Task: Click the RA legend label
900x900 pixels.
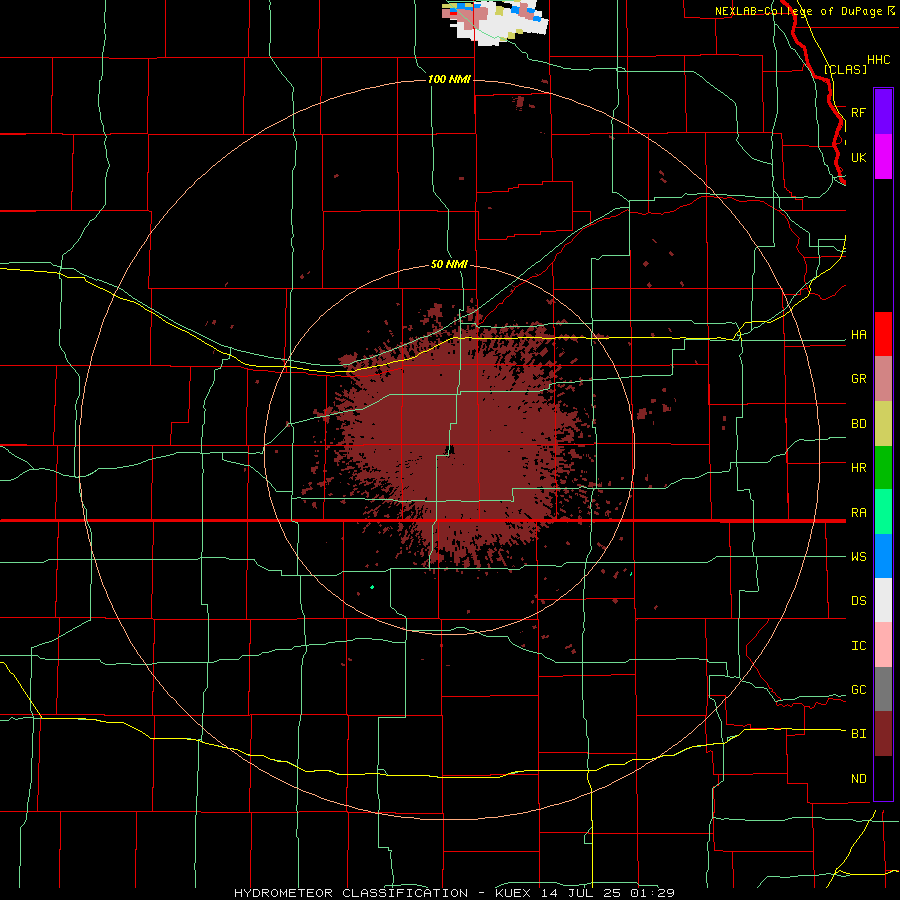Action: click(x=858, y=513)
